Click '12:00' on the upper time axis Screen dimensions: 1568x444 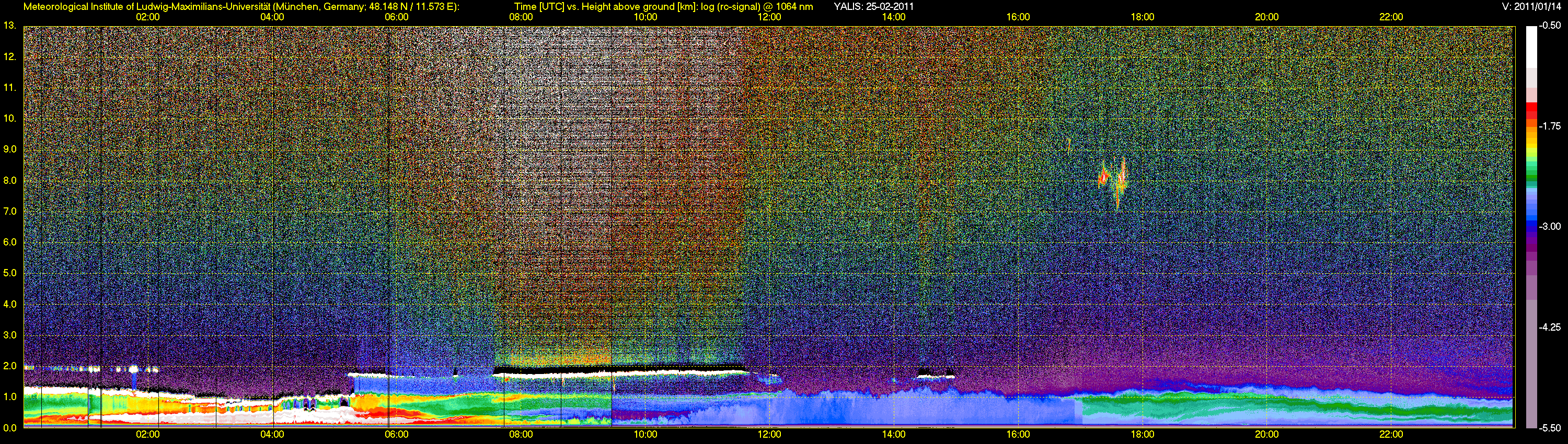pyautogui.click(x=769, y=17)
